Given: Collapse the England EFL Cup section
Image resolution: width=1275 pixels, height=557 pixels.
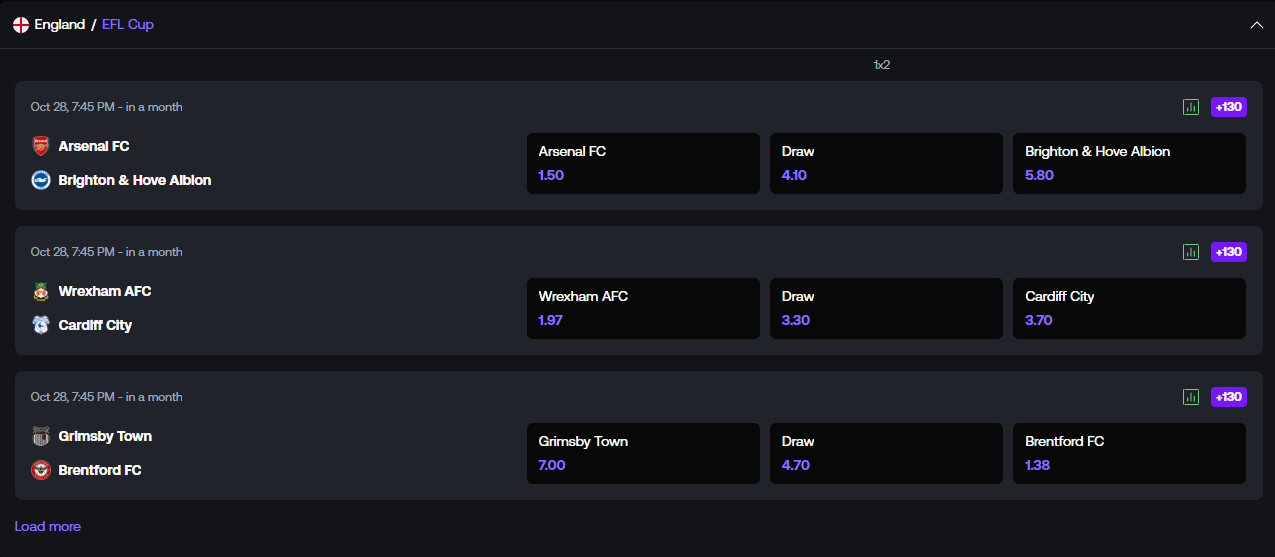Looking at the screenshot, I should coord(1256,25).
